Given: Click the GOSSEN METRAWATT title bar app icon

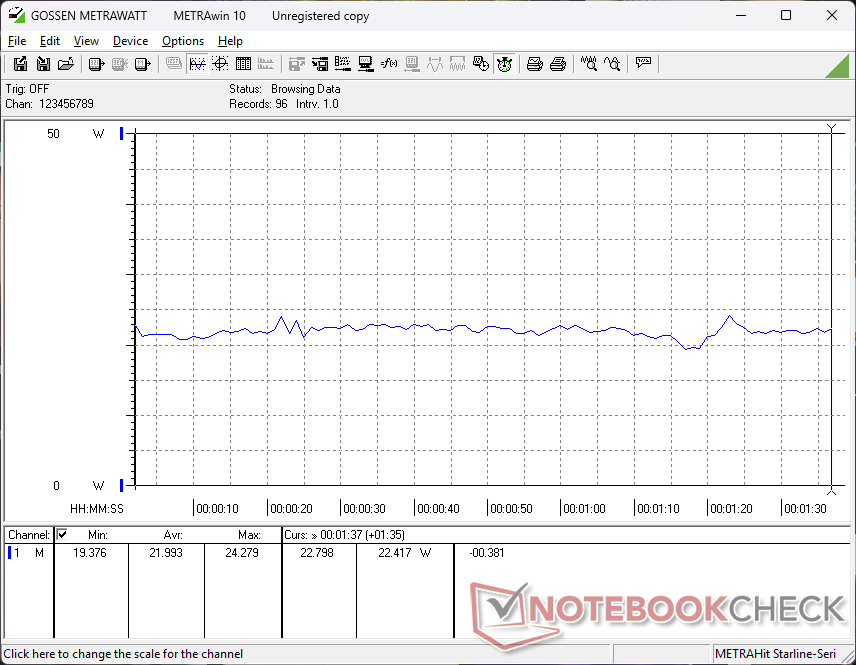Looking at the screenshot, I should [x=16, y=15].
